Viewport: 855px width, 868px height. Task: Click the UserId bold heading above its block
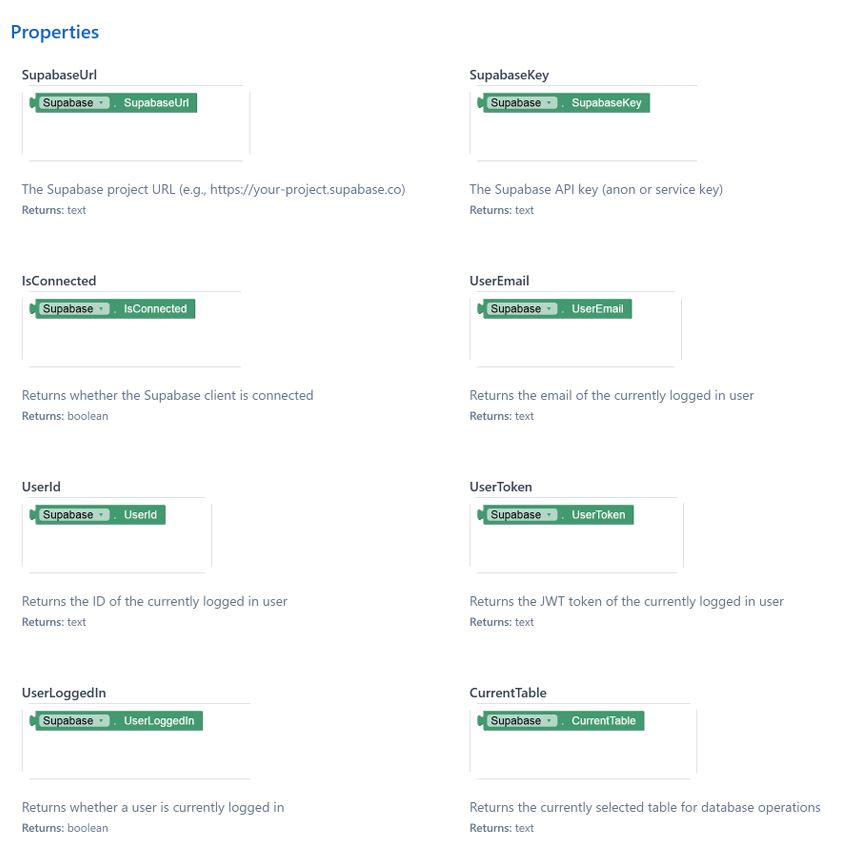(41, 487)
